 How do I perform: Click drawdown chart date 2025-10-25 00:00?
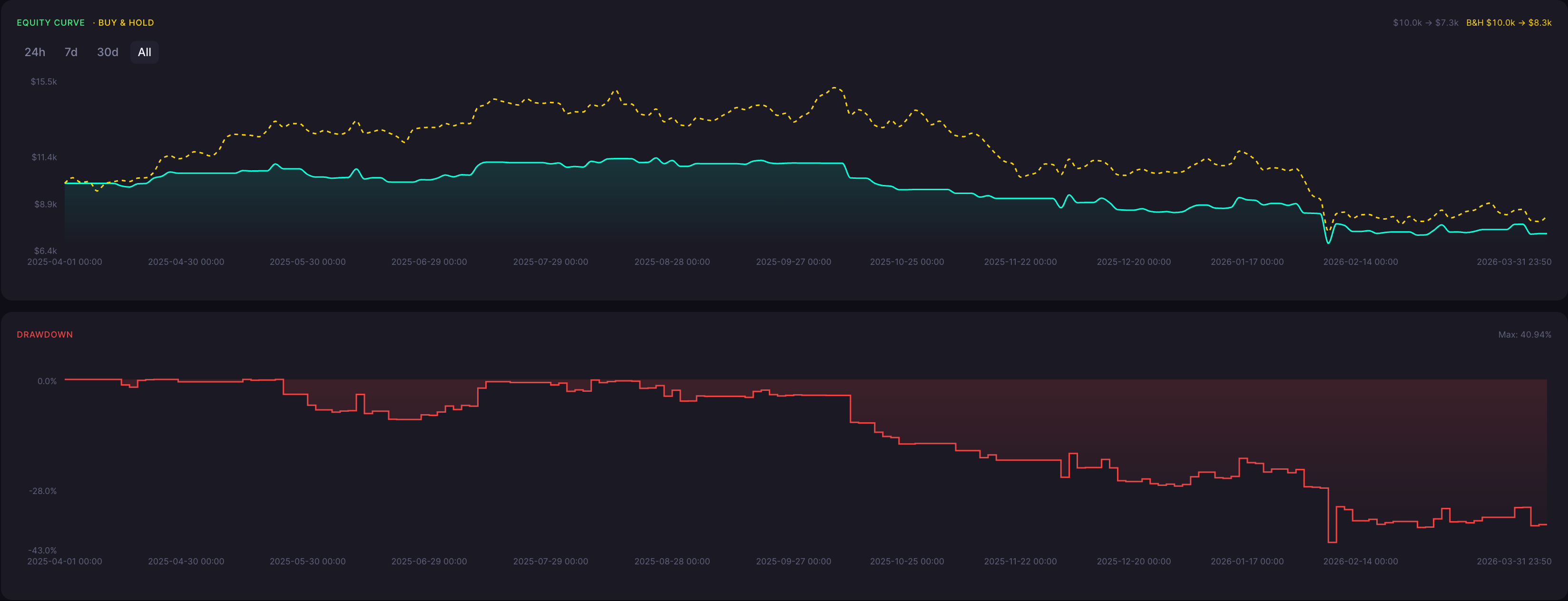(907, 562)
